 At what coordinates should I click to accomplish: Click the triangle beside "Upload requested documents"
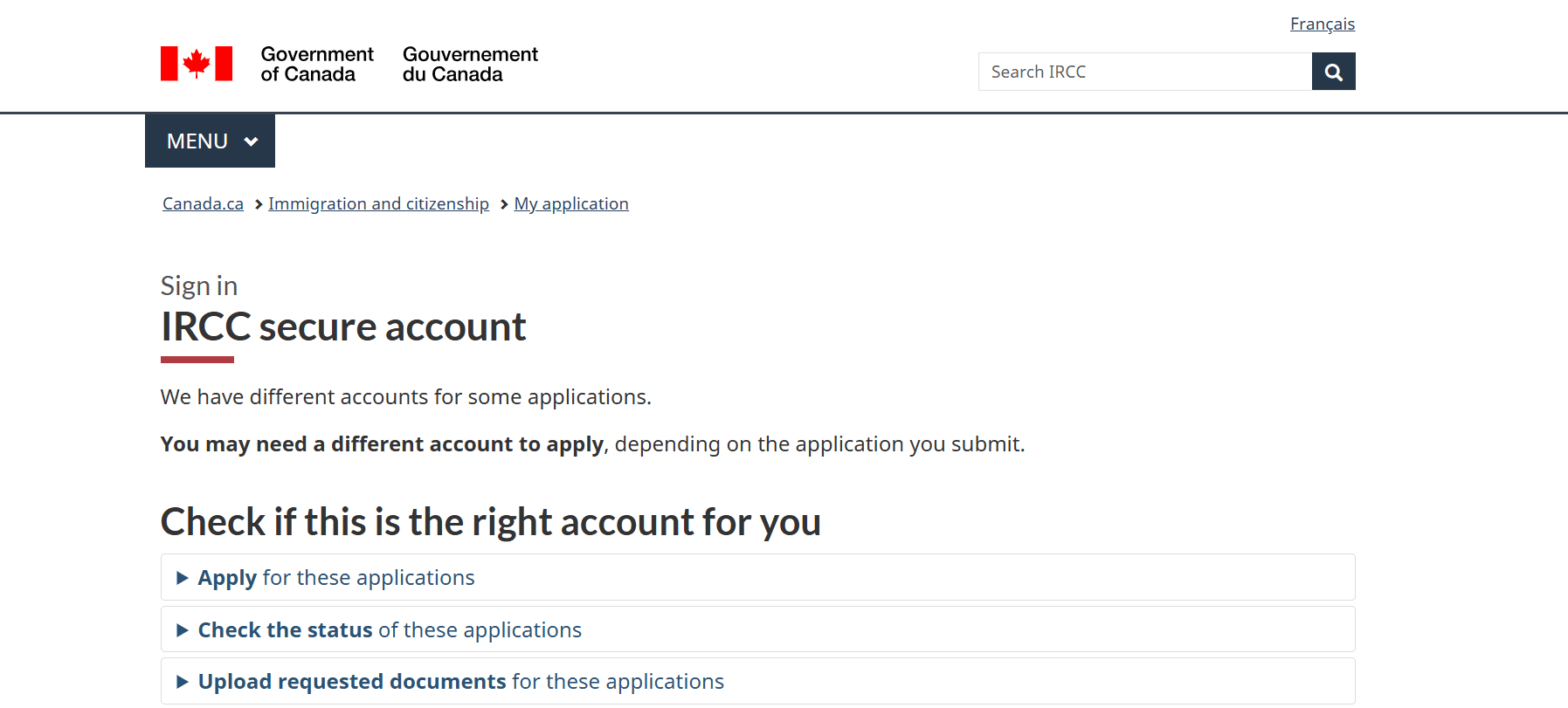(x=183, y=682)
